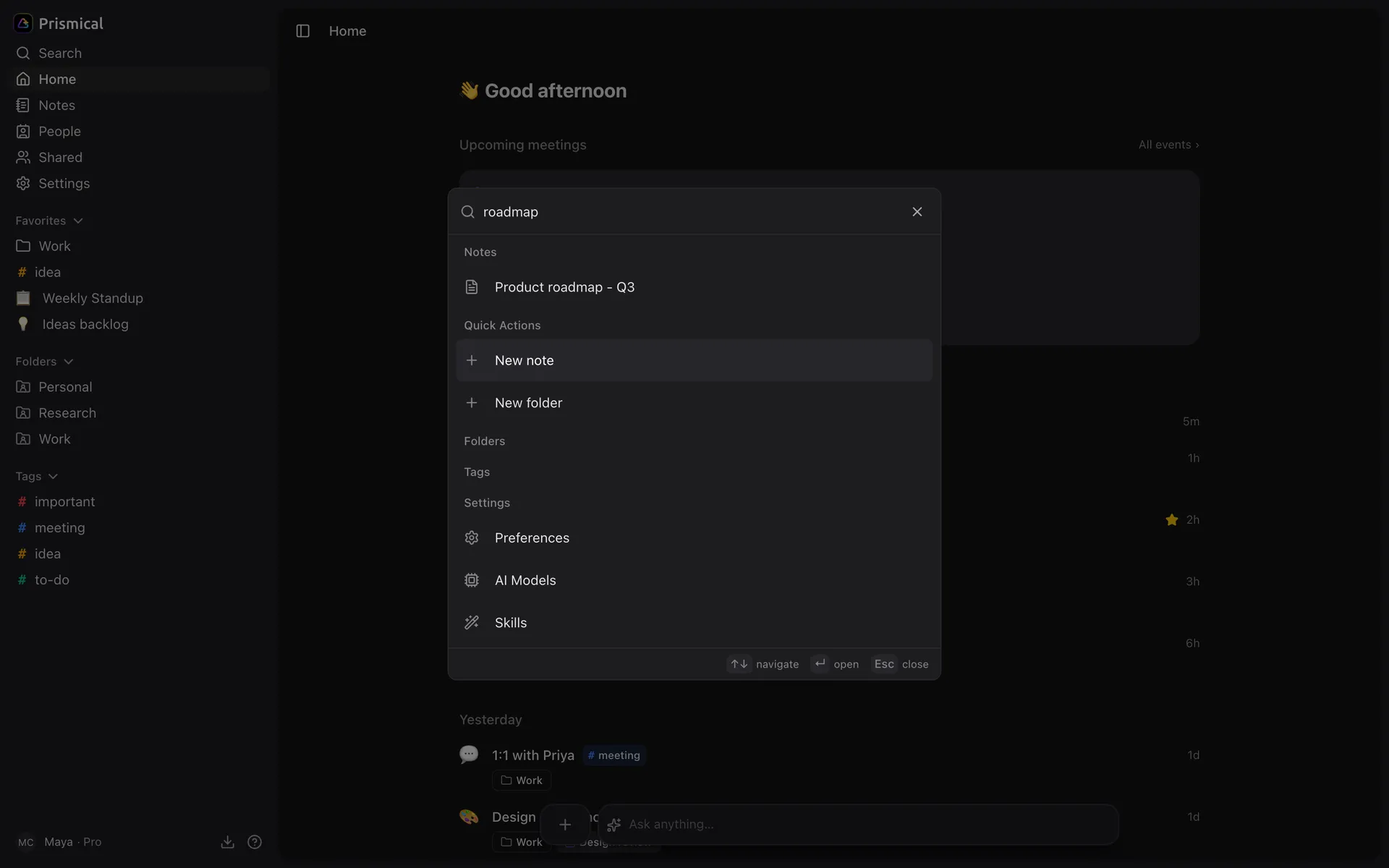The width and height of the screenshot is (1389, 868).
Task: Open the Research folder
Action: pyautogui.click(x=140, y=413)
